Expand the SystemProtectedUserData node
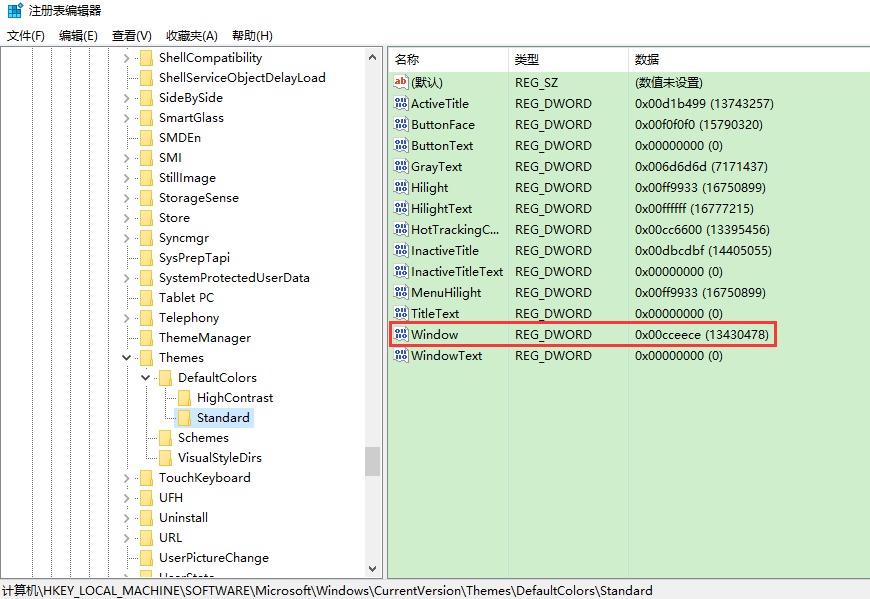Screen dimensions: 870x599 (x=127, y=278)
